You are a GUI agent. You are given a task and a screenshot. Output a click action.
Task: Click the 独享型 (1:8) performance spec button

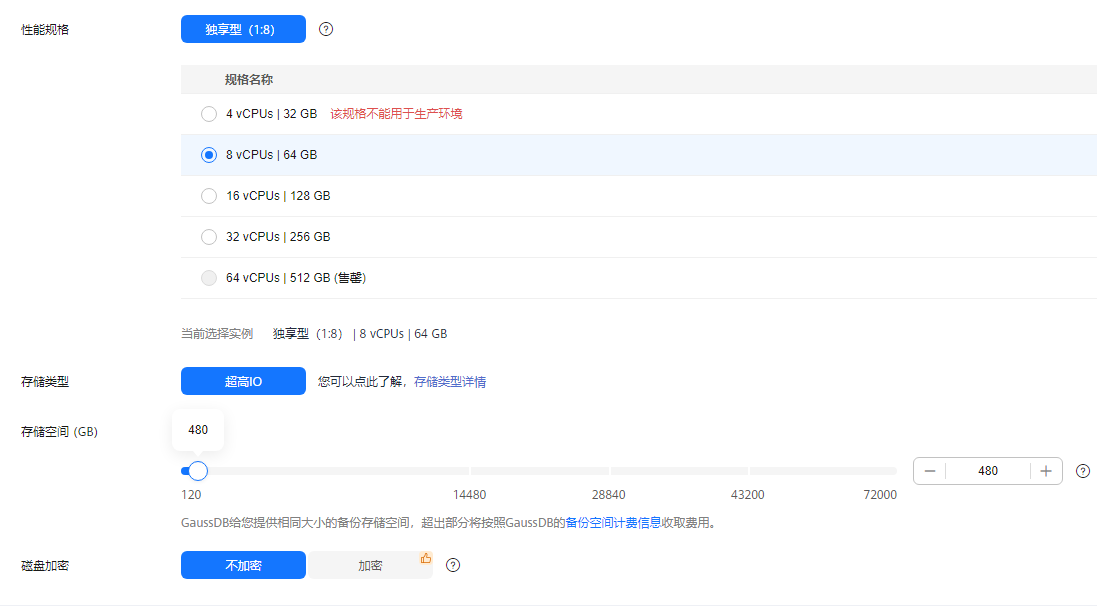tap(243, 29)
